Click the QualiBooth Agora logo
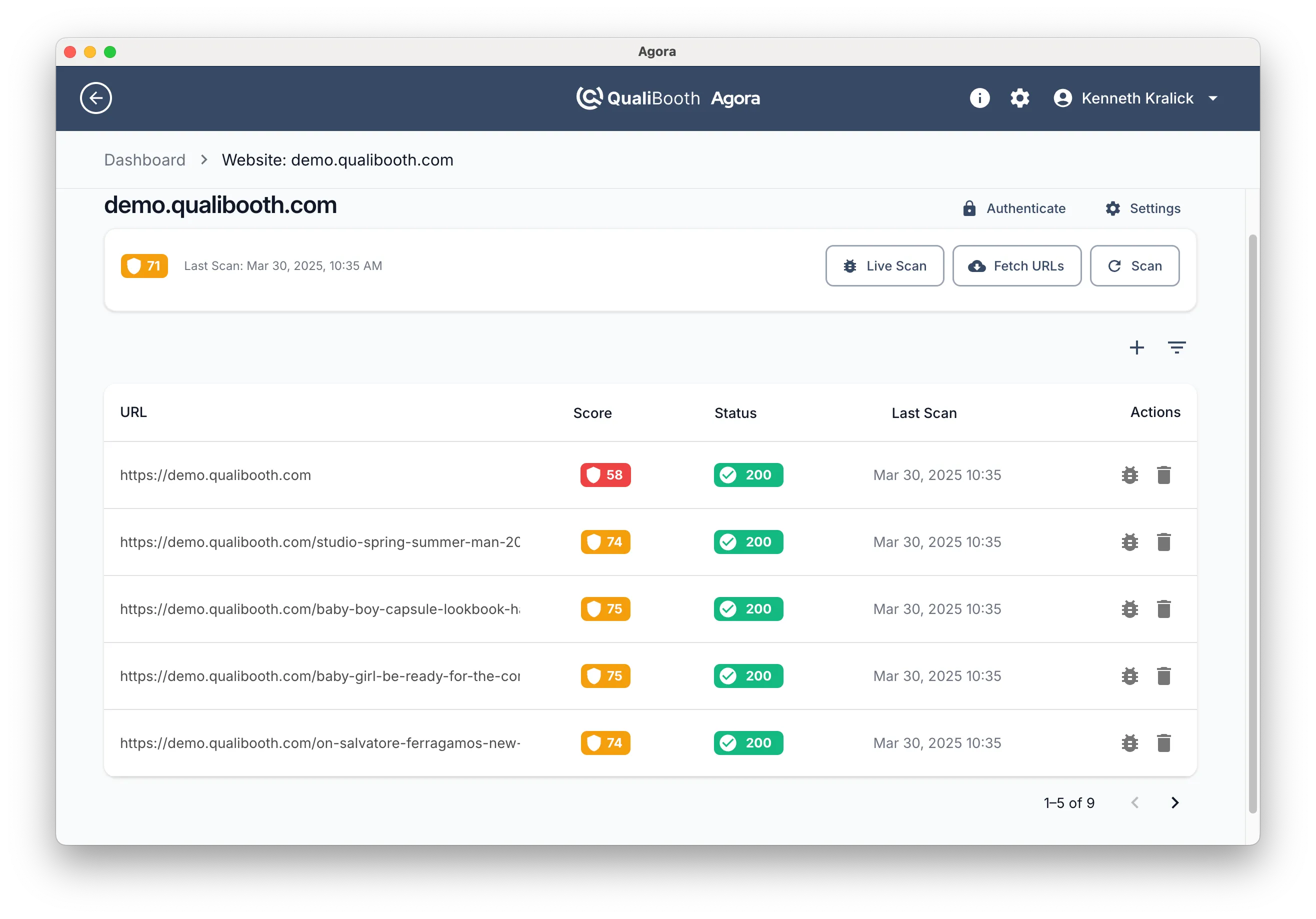Viewport: 1316px width, 919px height. 667,98
